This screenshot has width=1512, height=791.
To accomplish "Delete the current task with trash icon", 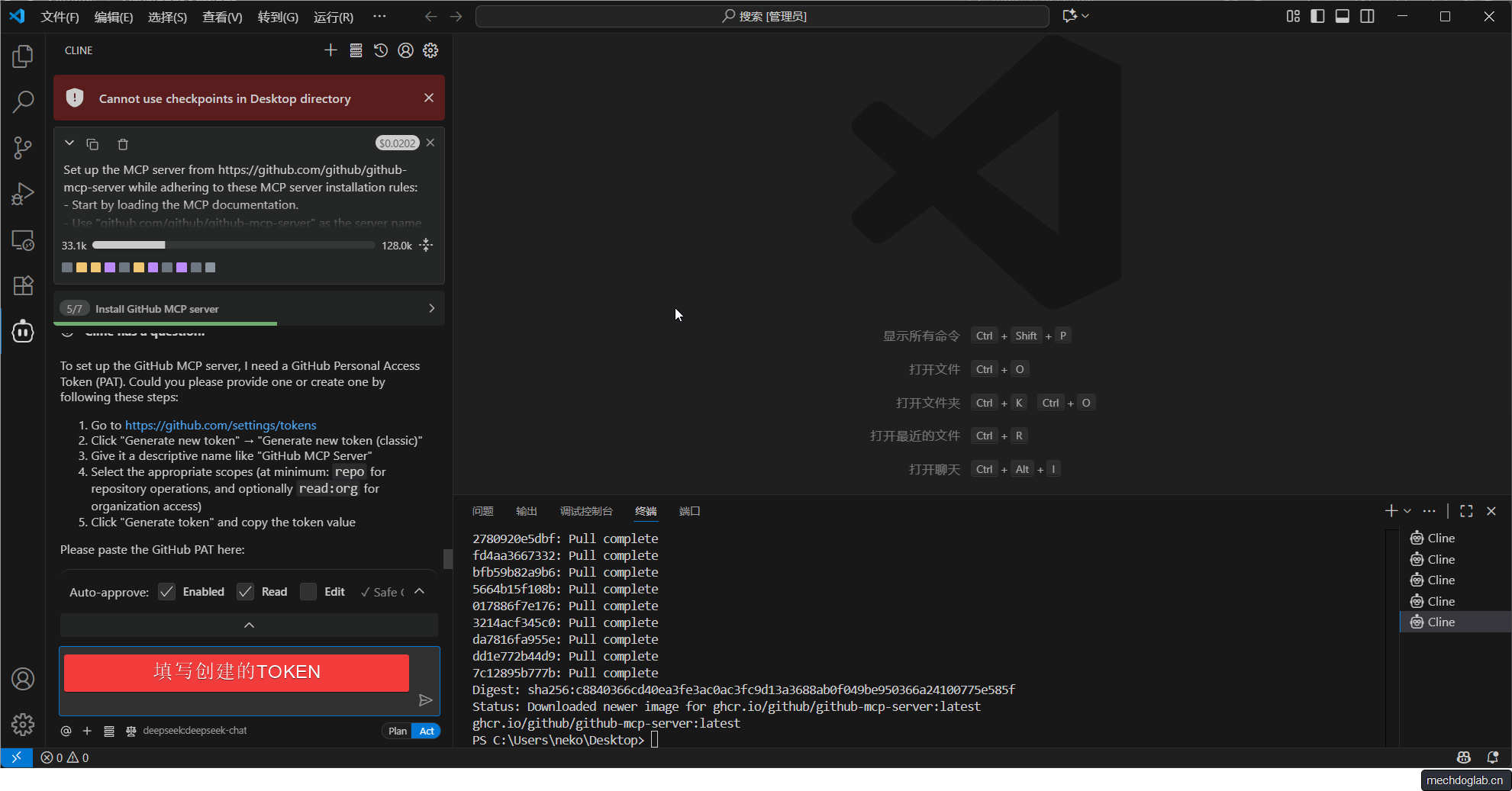I will coord(123,144).
